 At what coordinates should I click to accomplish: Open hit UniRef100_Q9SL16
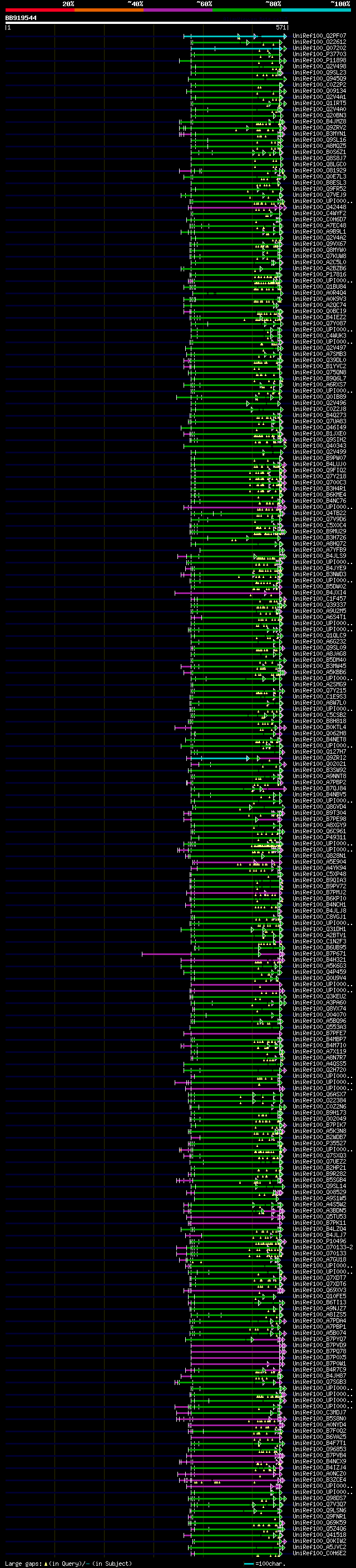[x=319, y=140]
